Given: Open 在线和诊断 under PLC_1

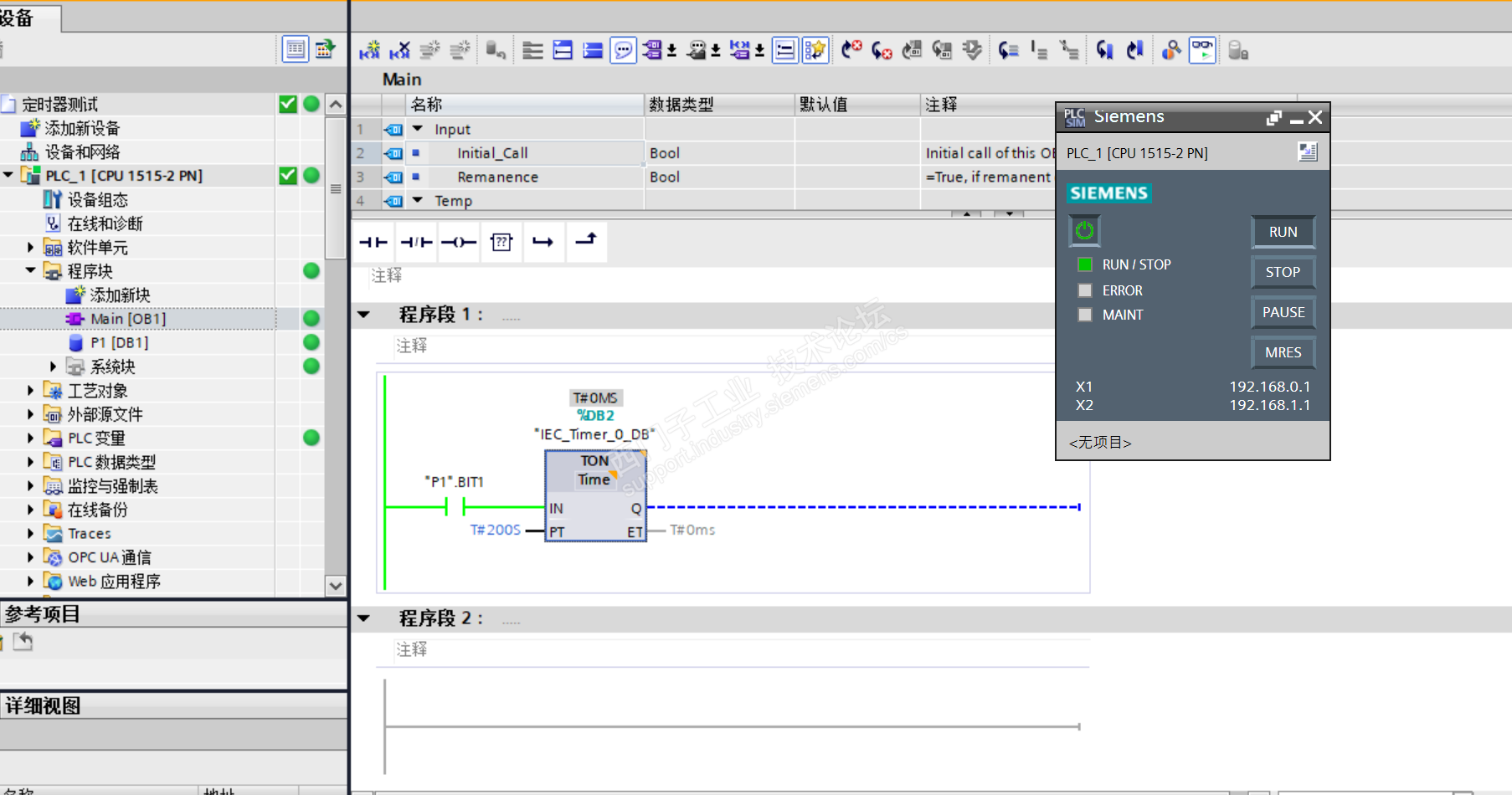Looking at the screenshot, I should (x=105, y=223).
